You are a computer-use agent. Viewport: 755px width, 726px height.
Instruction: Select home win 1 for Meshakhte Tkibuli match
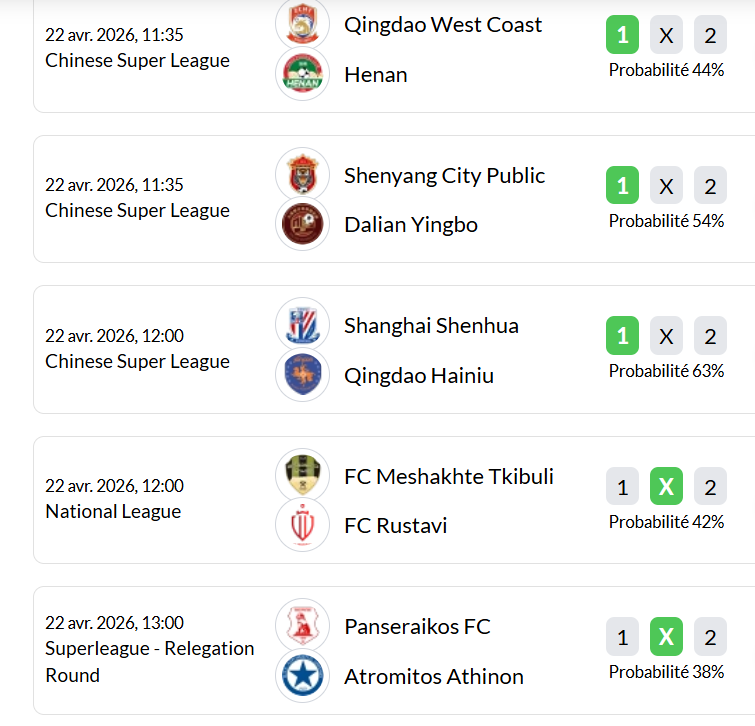coord(622,487)
